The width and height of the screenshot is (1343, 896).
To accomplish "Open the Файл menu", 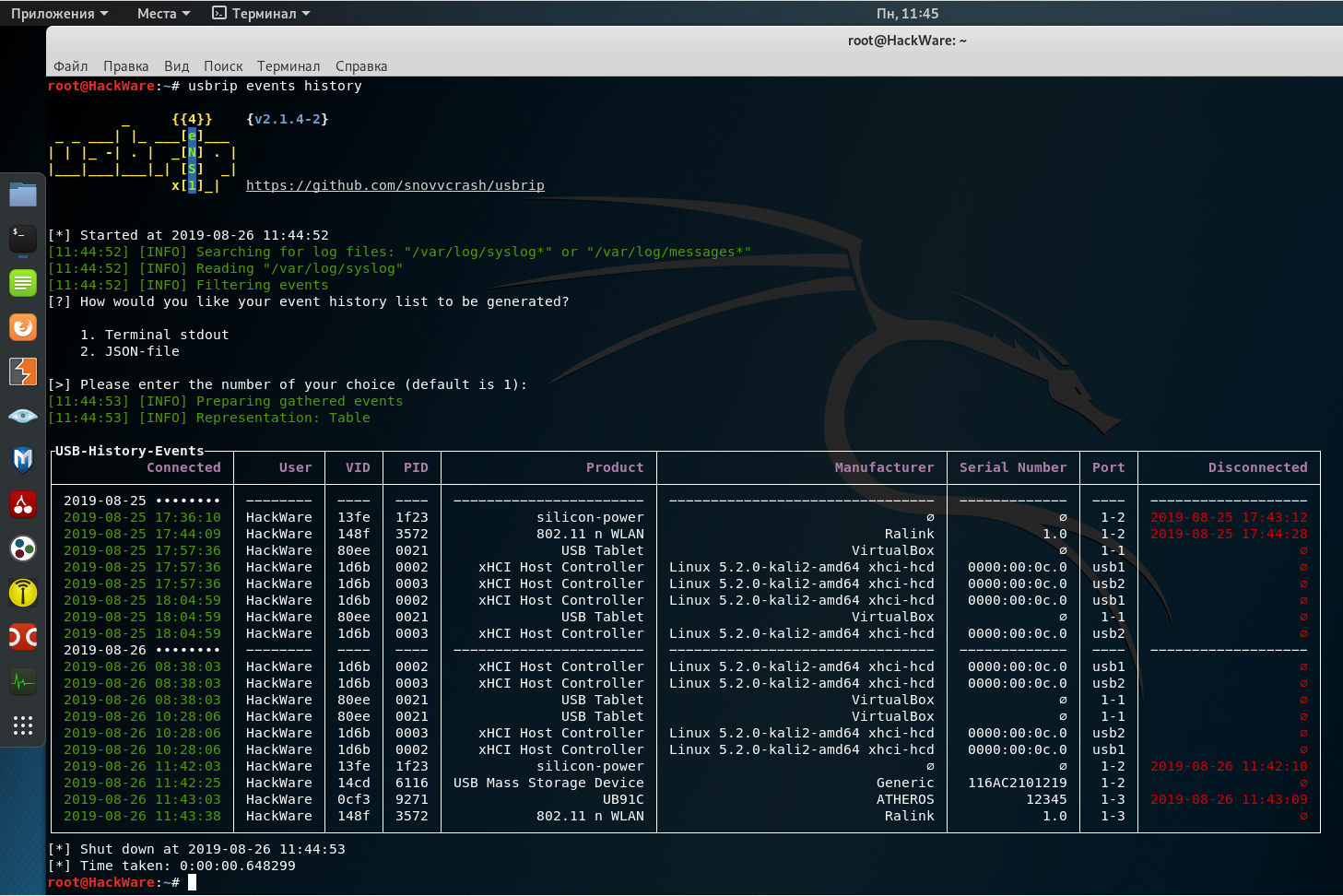I will click(x=71, y=66).
